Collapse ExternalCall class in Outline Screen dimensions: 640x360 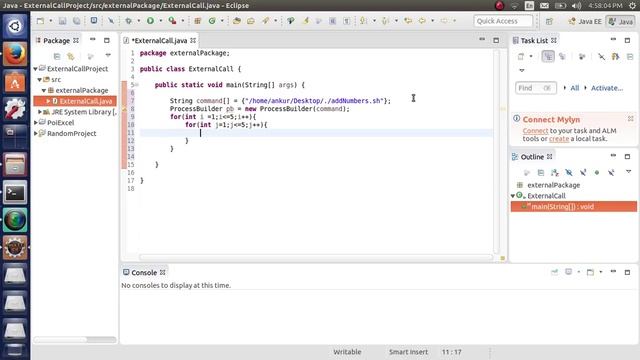point(513,196)
